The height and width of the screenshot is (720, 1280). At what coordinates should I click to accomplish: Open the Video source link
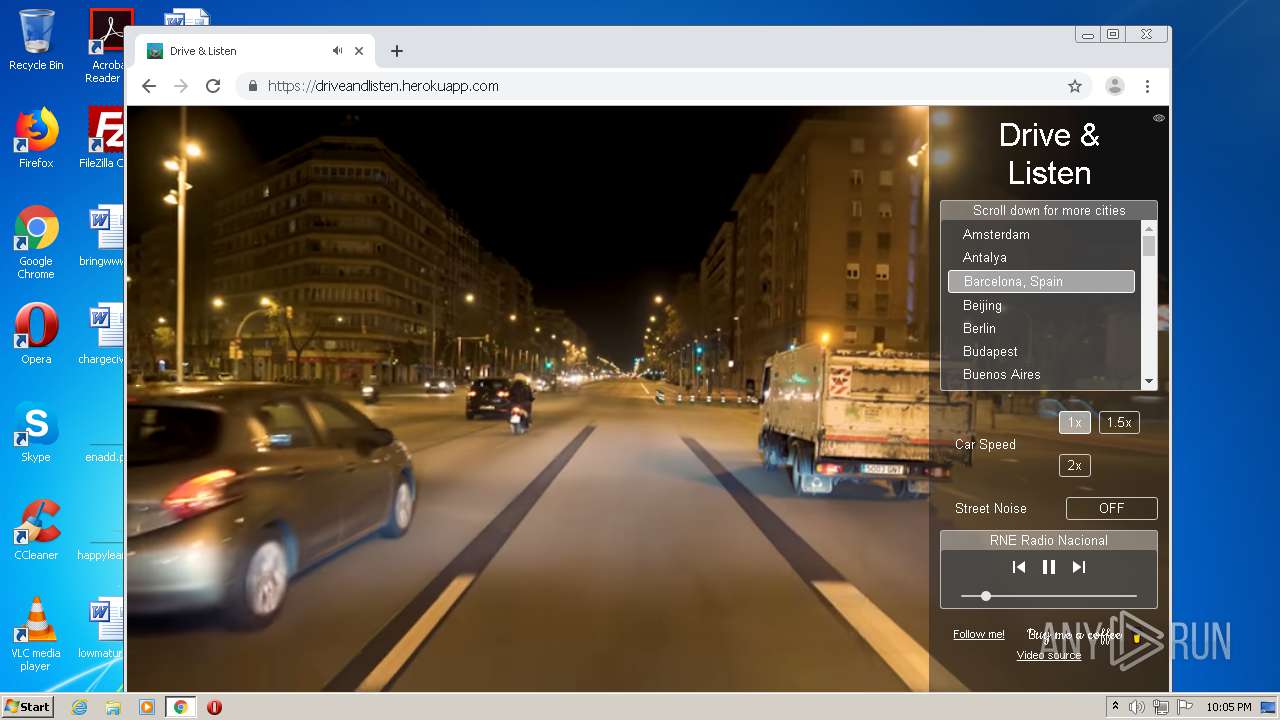(1048, 655)
